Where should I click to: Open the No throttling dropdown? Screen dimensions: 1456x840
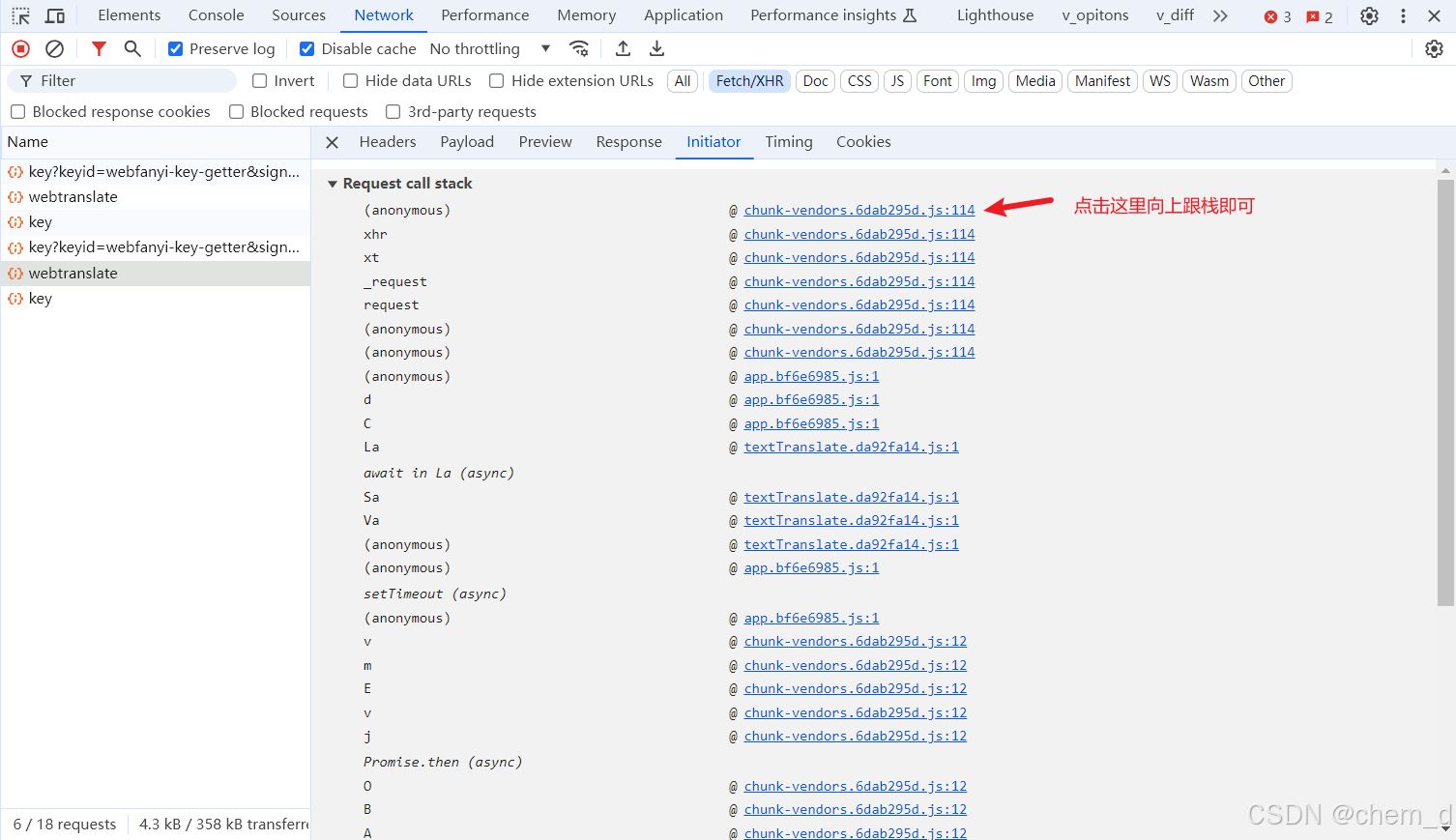tap(489, 49)
